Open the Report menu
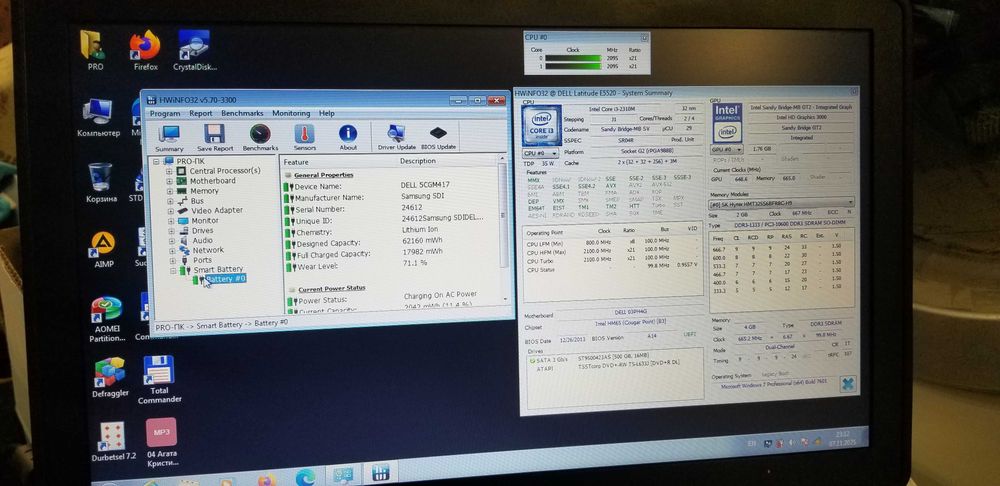The height and width of the screenshot is (486, 1000). point(200,114)
